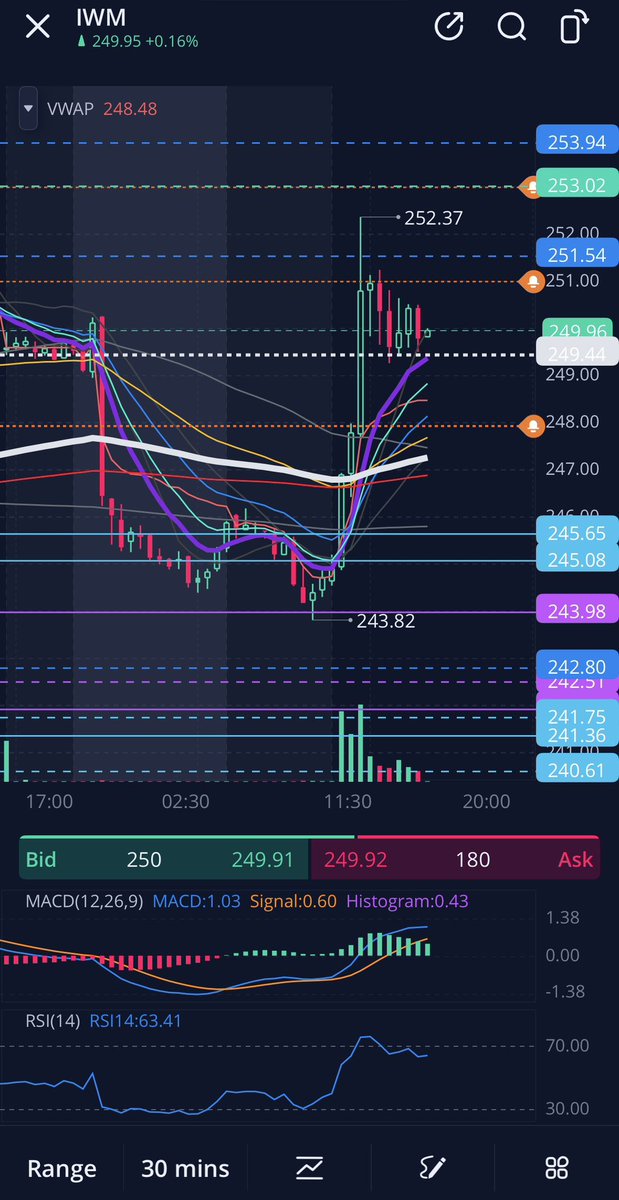Tap the IWM ticker title
This screenshot has width=619, height=1200.
tap(99, 19)
